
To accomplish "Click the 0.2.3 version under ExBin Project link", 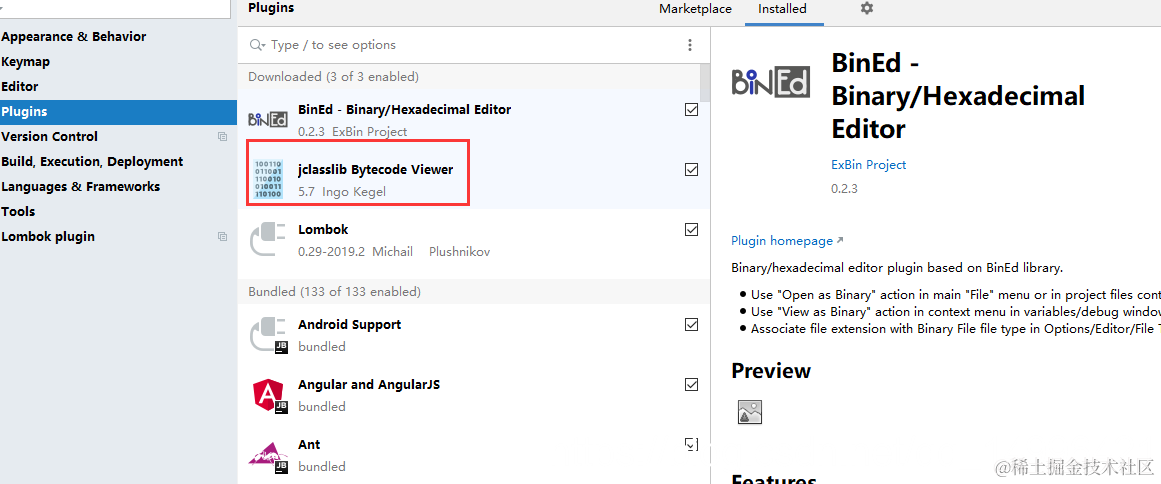I will pyautogui.click(x=844, y=189).
